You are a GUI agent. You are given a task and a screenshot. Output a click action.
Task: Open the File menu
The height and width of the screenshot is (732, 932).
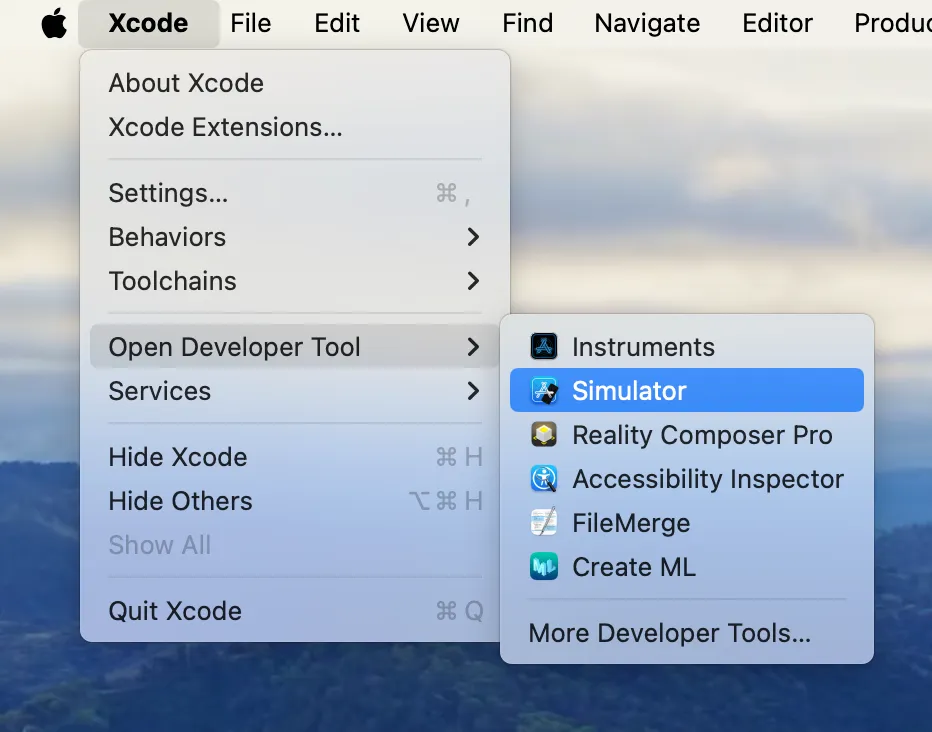coord(250,23)
